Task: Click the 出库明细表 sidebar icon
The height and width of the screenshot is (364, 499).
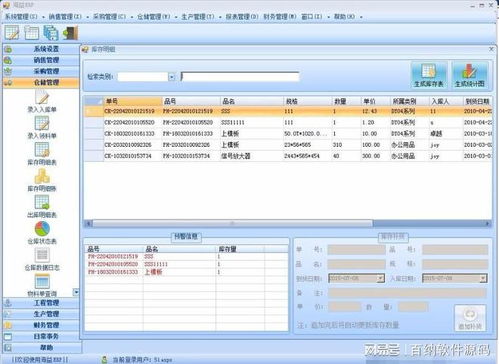Action: tap(42, 202)
